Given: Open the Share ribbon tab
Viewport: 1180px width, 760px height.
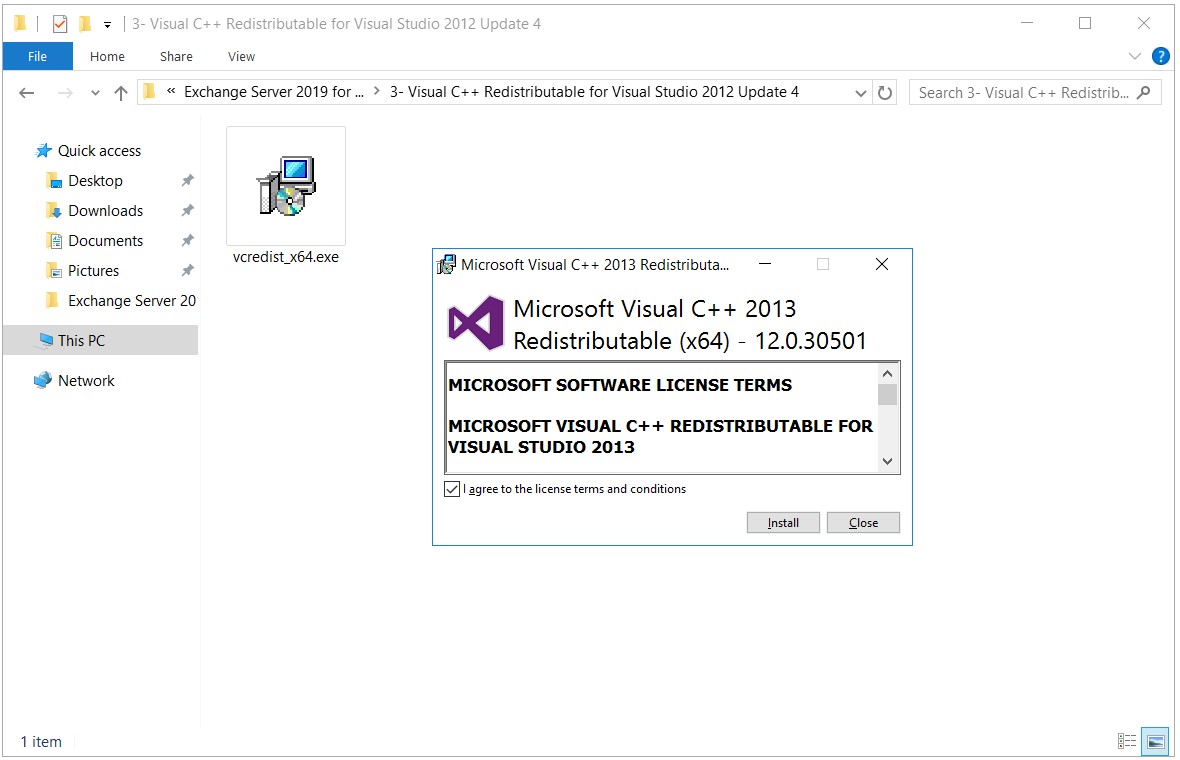Looking at the screenshot, I should tap(176, 56).
